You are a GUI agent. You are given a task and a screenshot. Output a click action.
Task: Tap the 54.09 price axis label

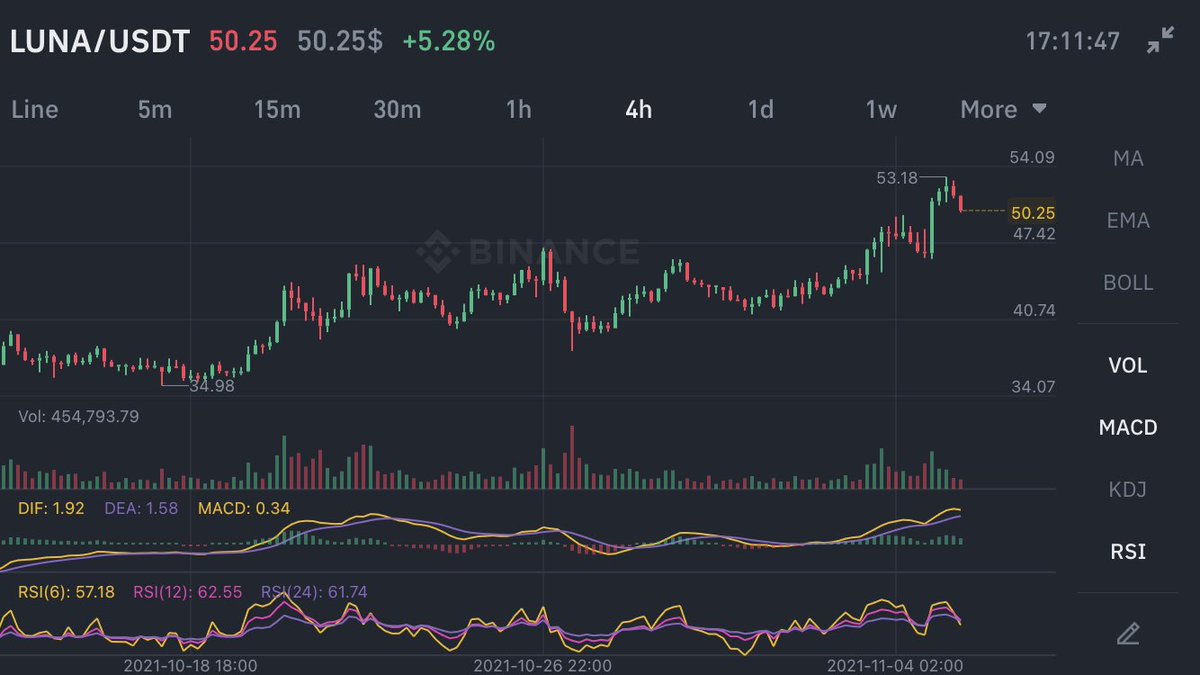coord(1033,157)
